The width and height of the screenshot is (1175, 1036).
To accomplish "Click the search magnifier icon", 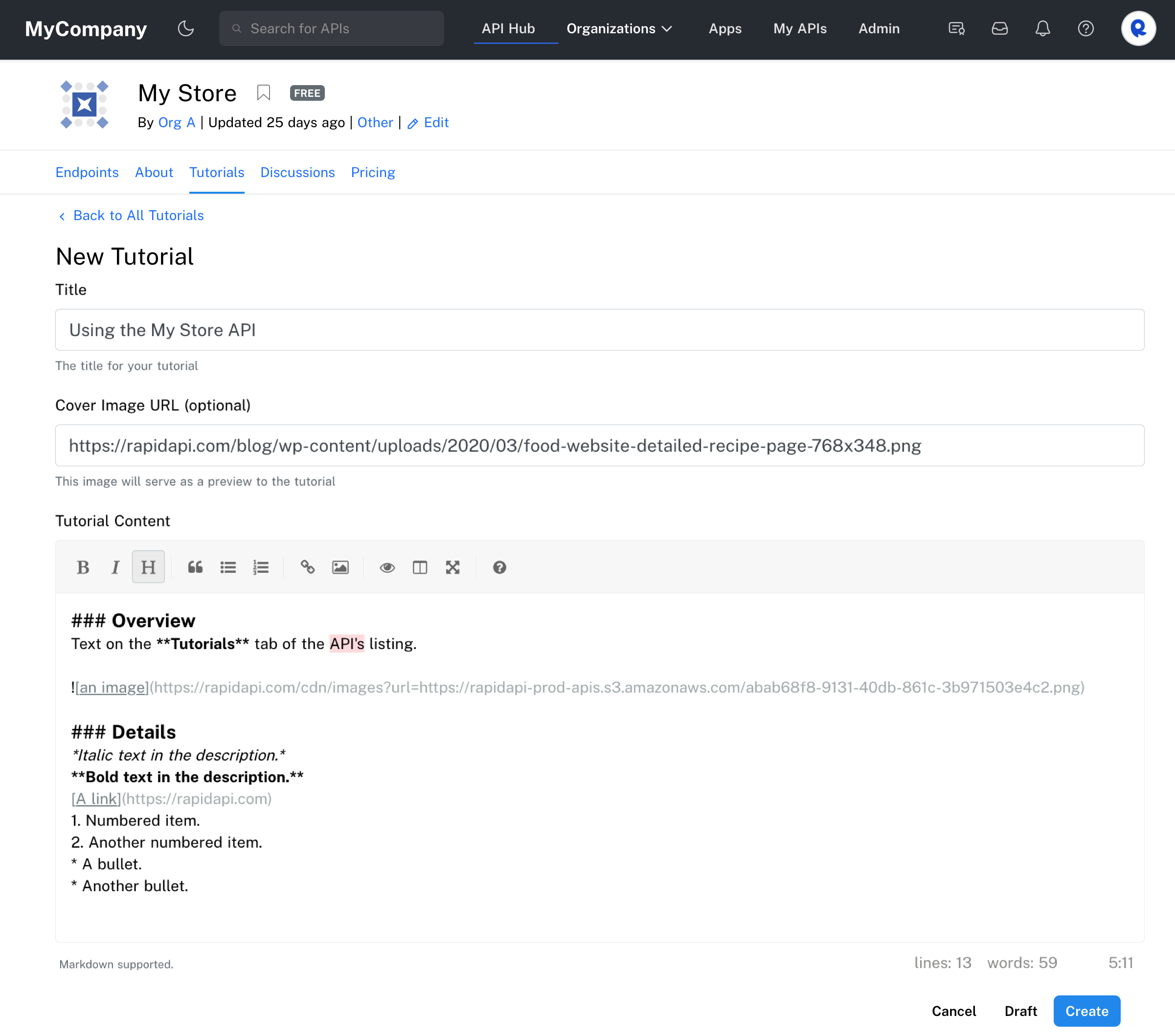I will point(236,28).
